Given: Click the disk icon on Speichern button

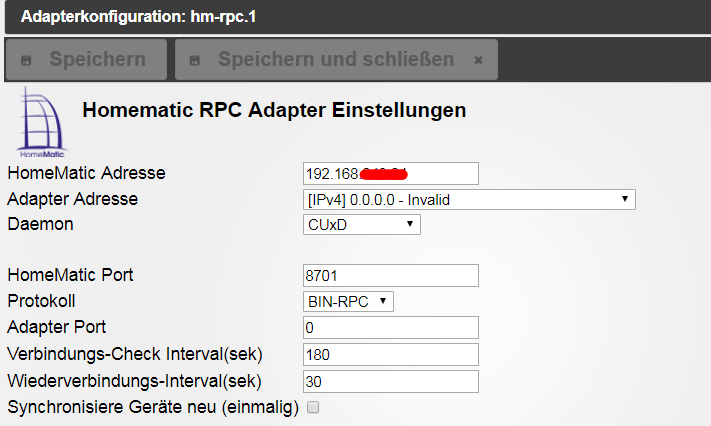Looking at the screenshot, I should (27, 60).
